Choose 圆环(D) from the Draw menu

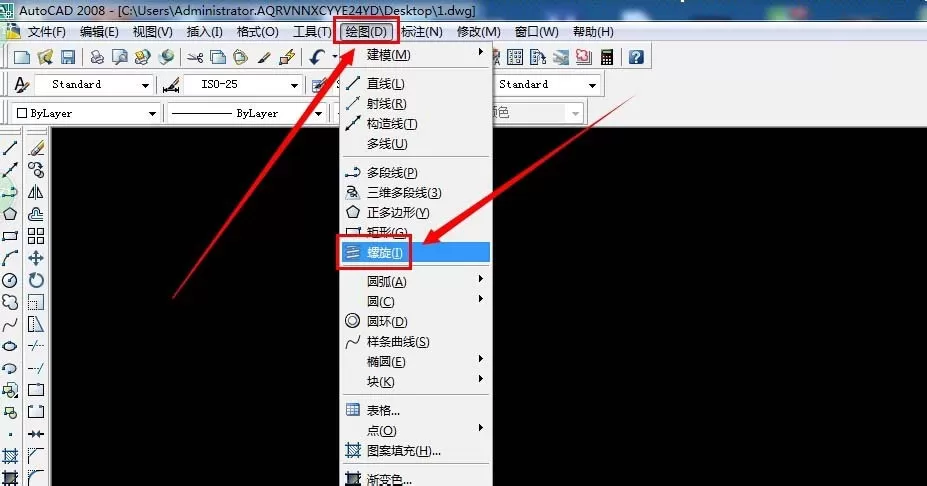tap(416, 322)
